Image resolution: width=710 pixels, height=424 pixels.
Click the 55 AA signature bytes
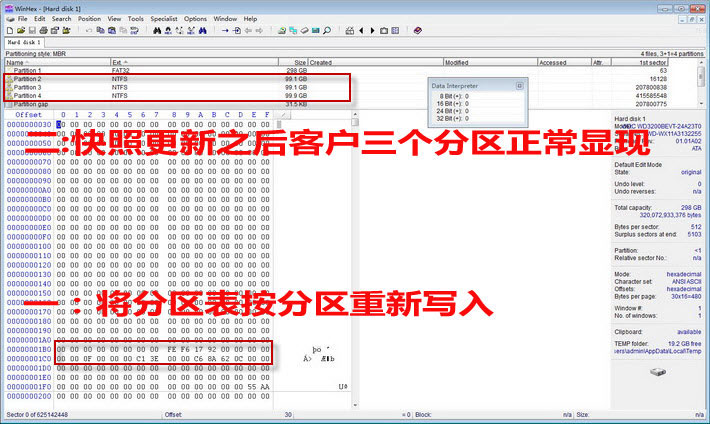(259, 387)
